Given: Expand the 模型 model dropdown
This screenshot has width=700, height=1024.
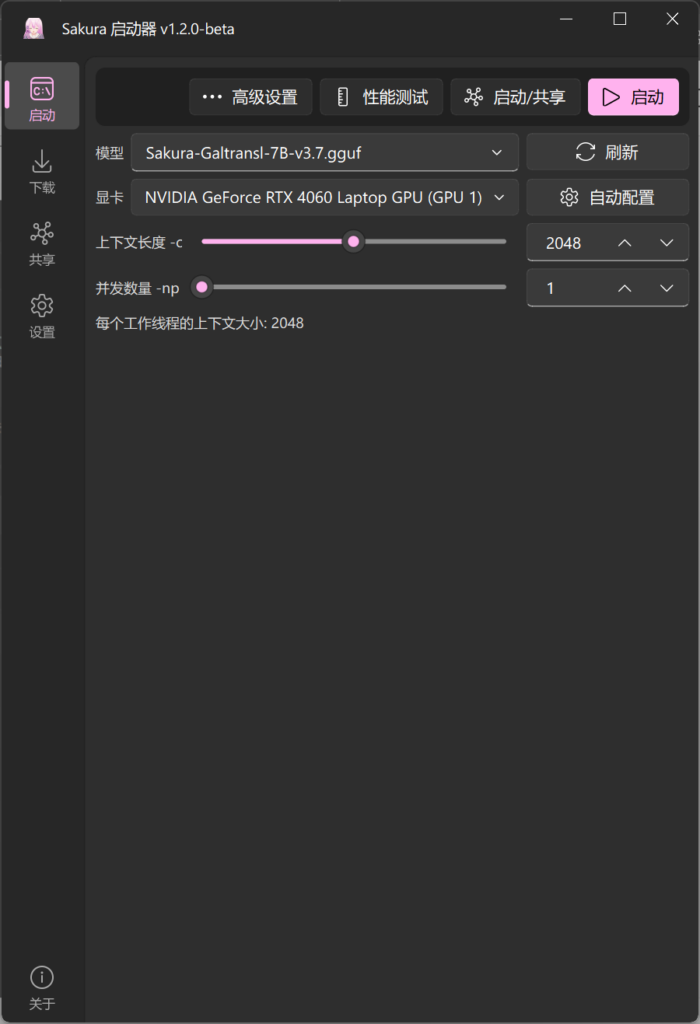Looking at the screenshot, I should pyautogui.click(x=325, y=153).
